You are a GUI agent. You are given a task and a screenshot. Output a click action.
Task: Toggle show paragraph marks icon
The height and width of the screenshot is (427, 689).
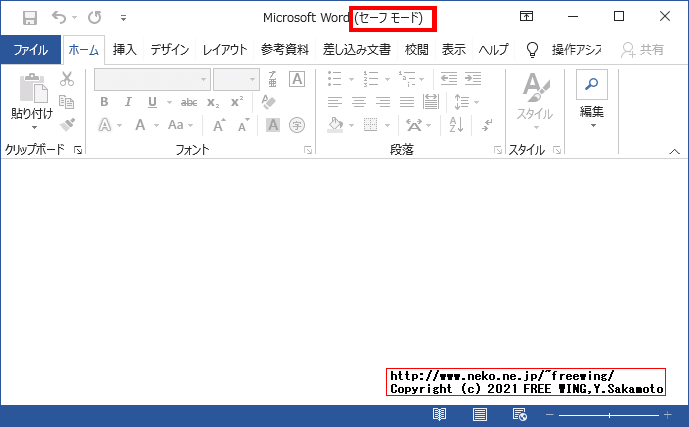pos(487,125)
